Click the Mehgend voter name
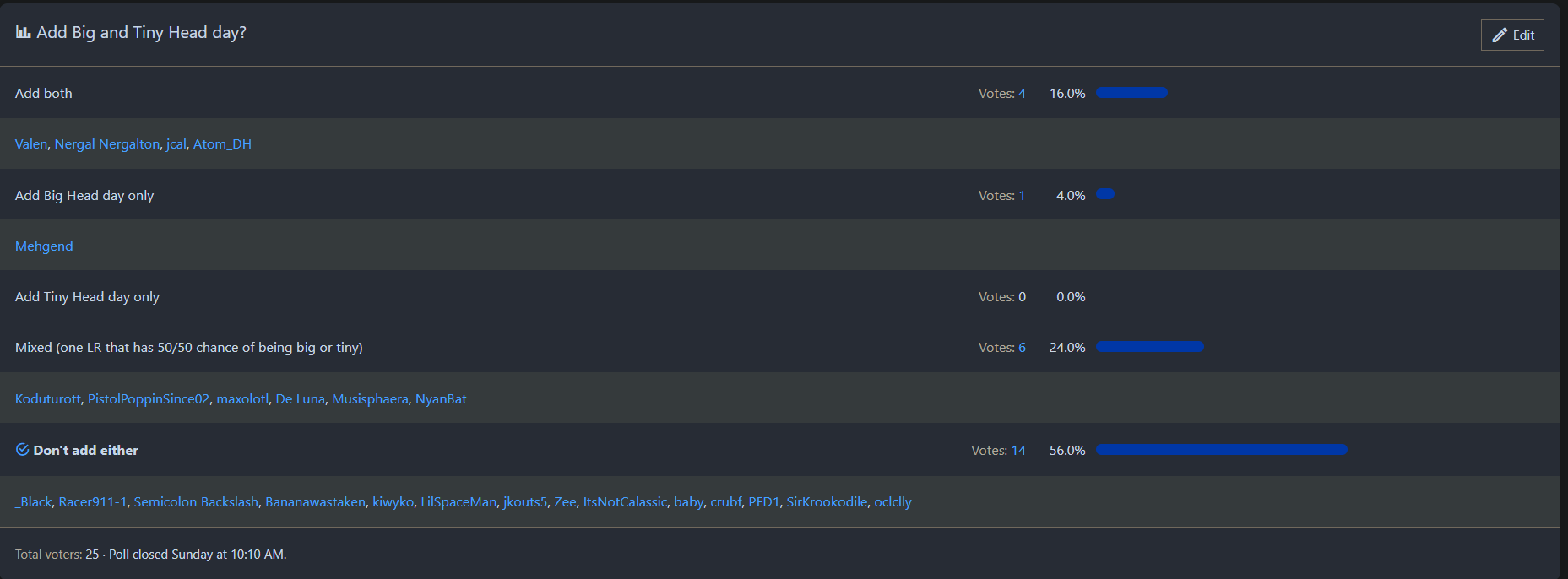 pos(44,246)
